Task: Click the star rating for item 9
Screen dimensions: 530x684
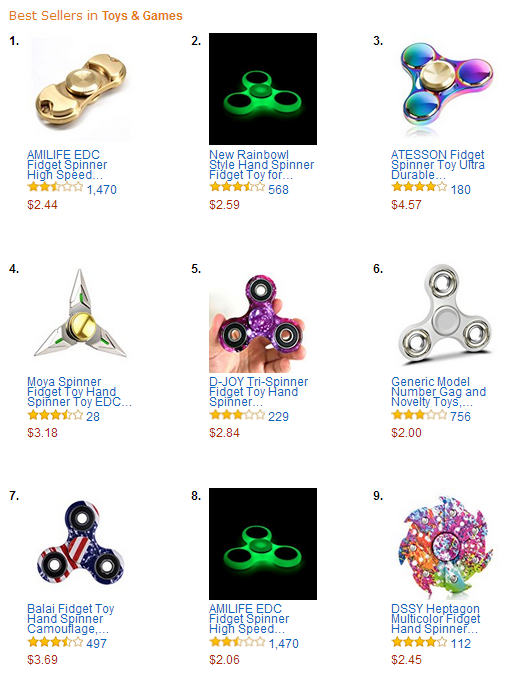Action: pos(419,642)
